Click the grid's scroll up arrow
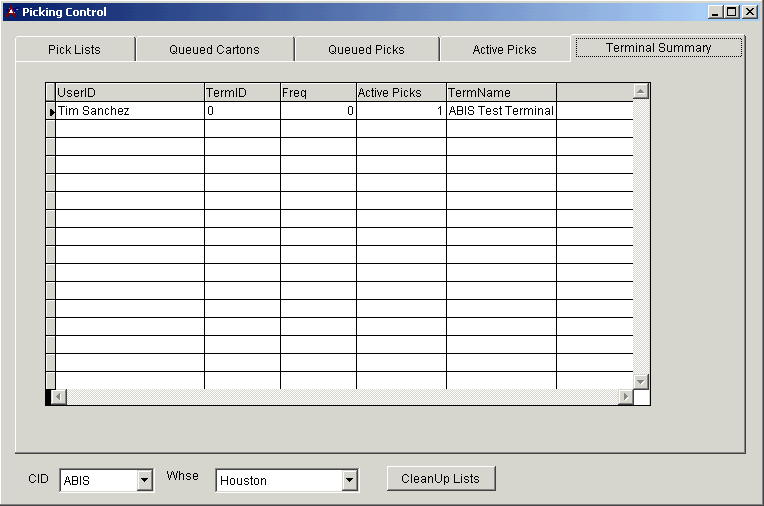The height and width of the screenshot is (506, 764). point(641,91)
